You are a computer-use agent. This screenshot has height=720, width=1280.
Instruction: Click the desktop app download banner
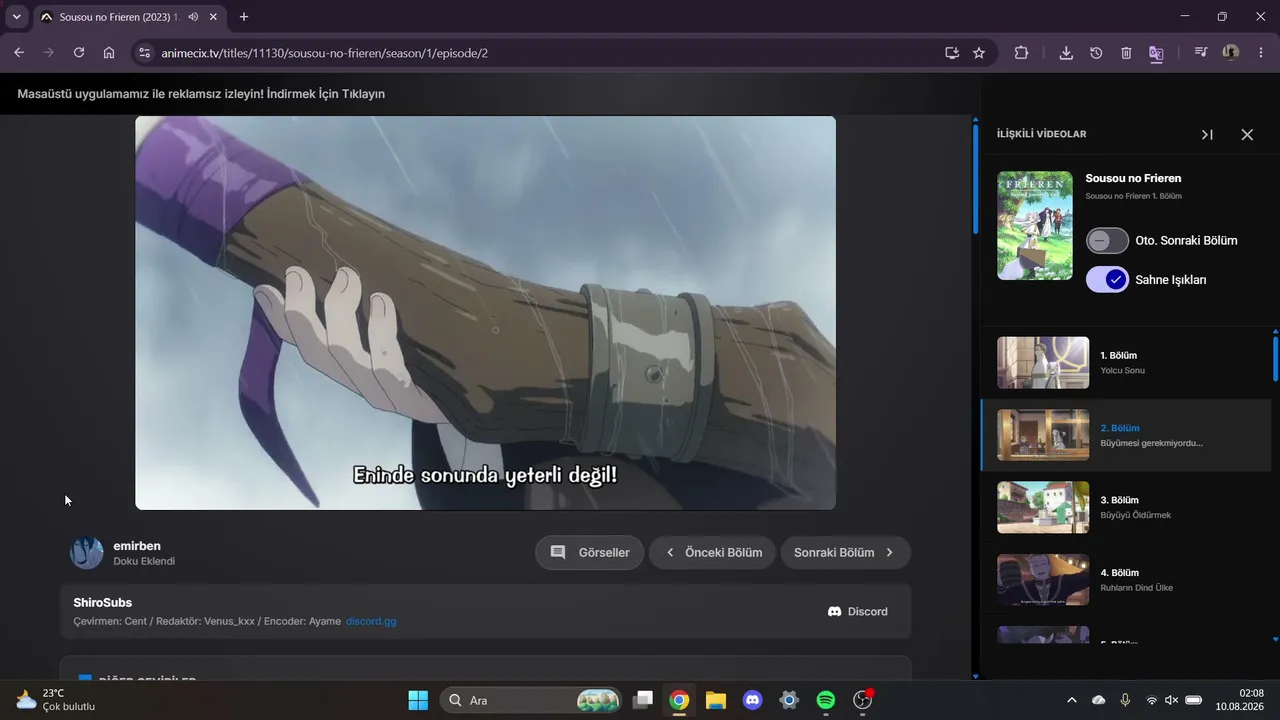201,94
